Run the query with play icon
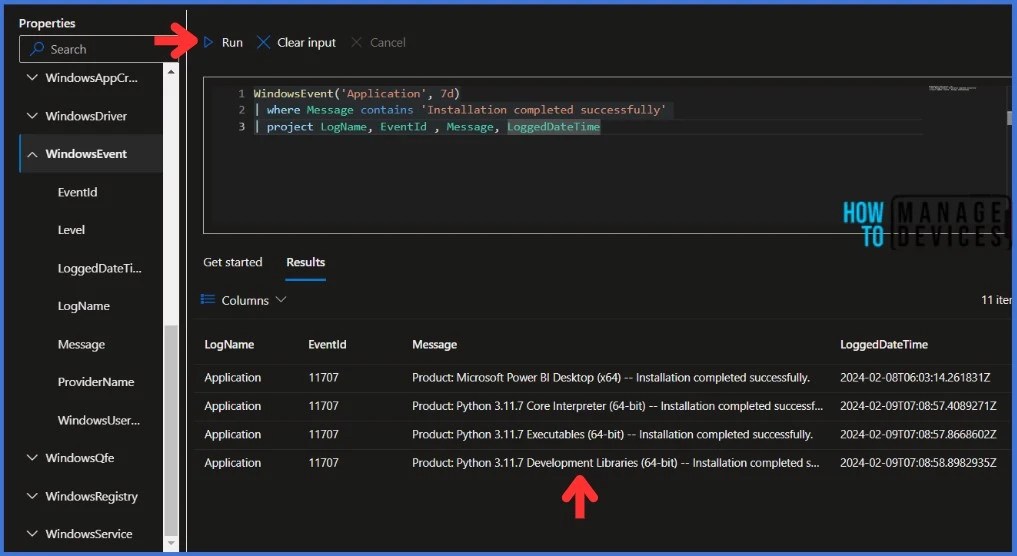1017x556 pixels. (x=208, y=42)
